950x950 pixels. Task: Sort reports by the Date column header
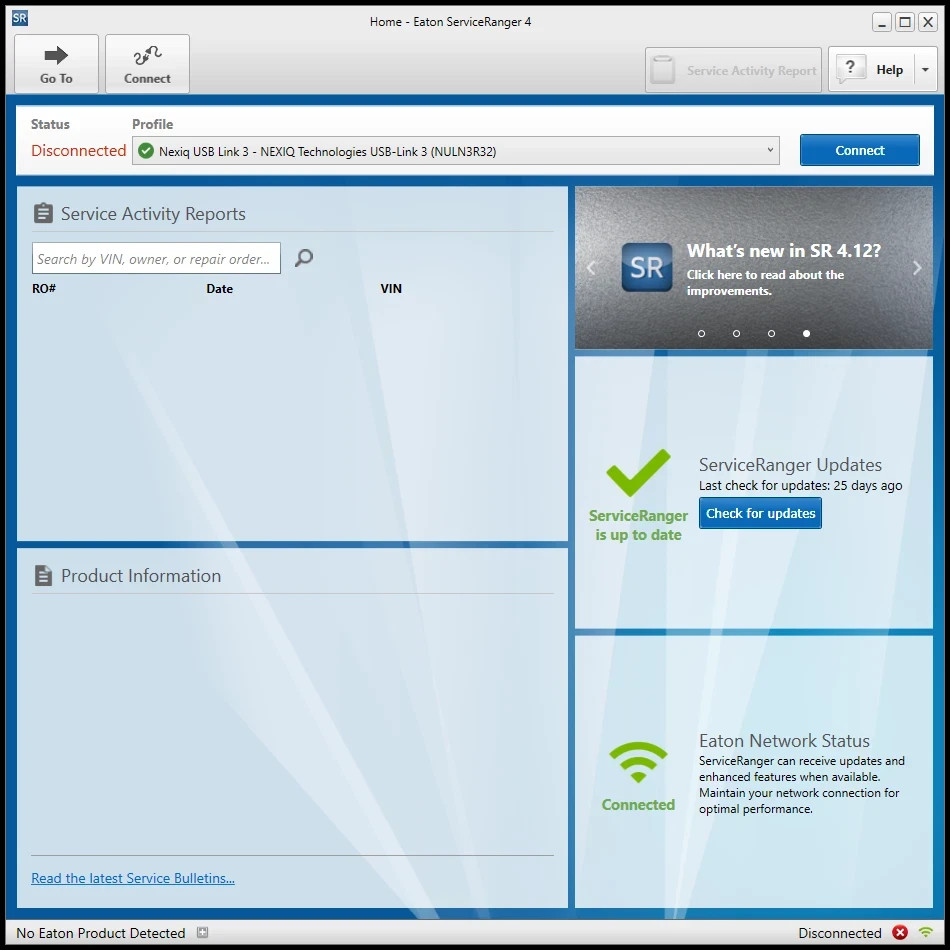click(x=219, y=288)
